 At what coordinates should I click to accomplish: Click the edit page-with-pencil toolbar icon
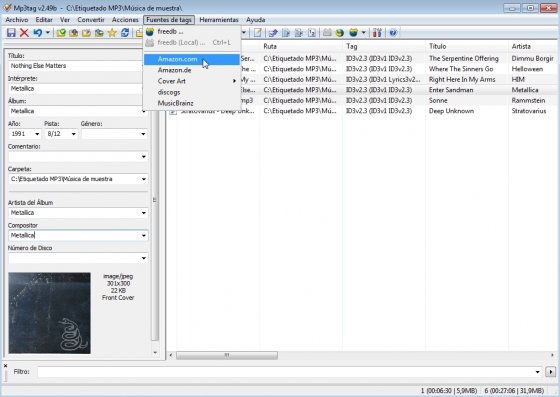pos(258,33)
